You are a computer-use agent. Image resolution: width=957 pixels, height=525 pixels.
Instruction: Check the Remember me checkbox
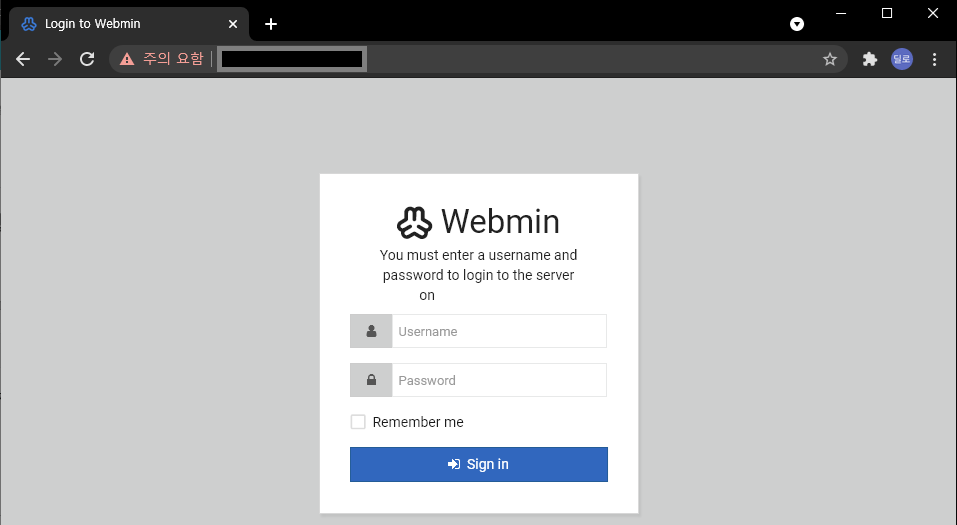[358, 422]
